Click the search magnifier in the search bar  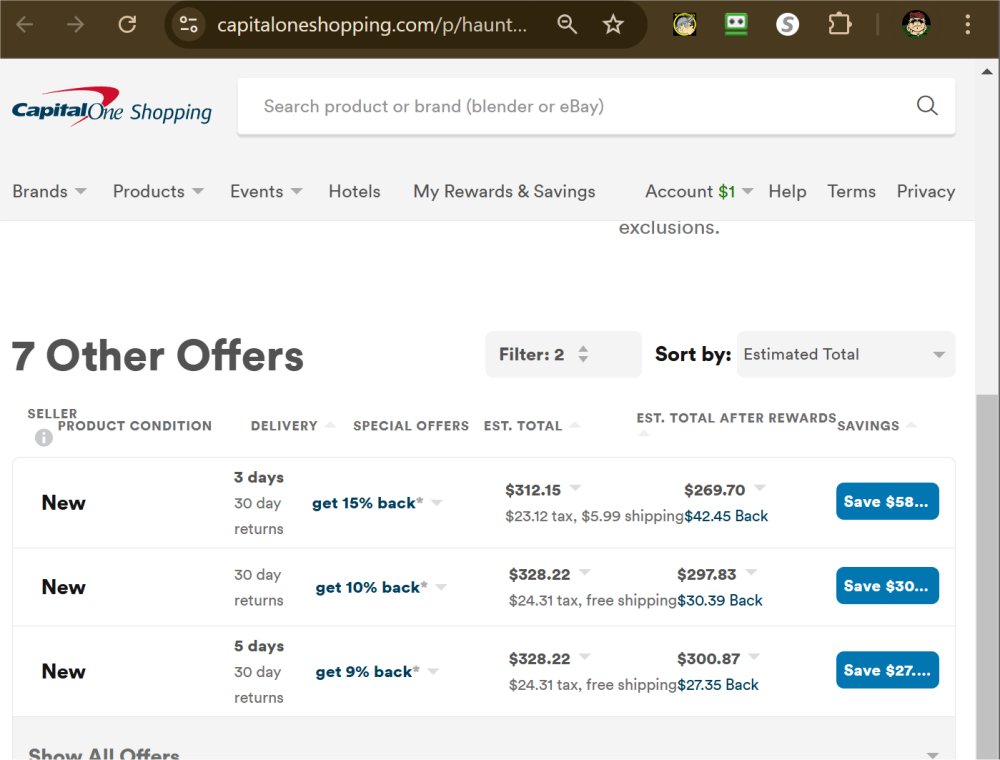(925, 105)
